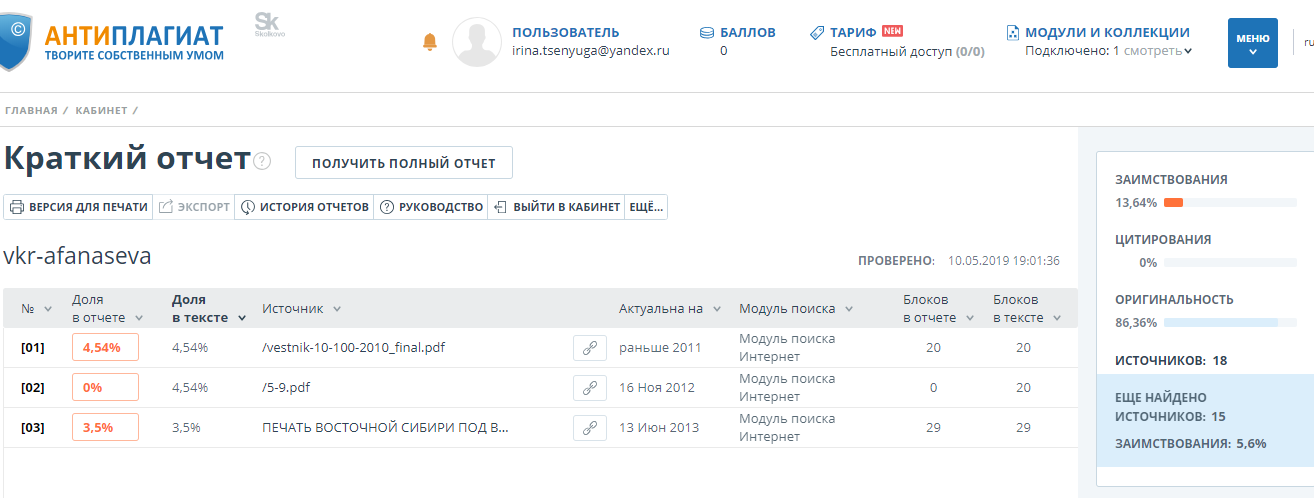
Task: Click the Skolkovo logo
Action: coord(267,25)
